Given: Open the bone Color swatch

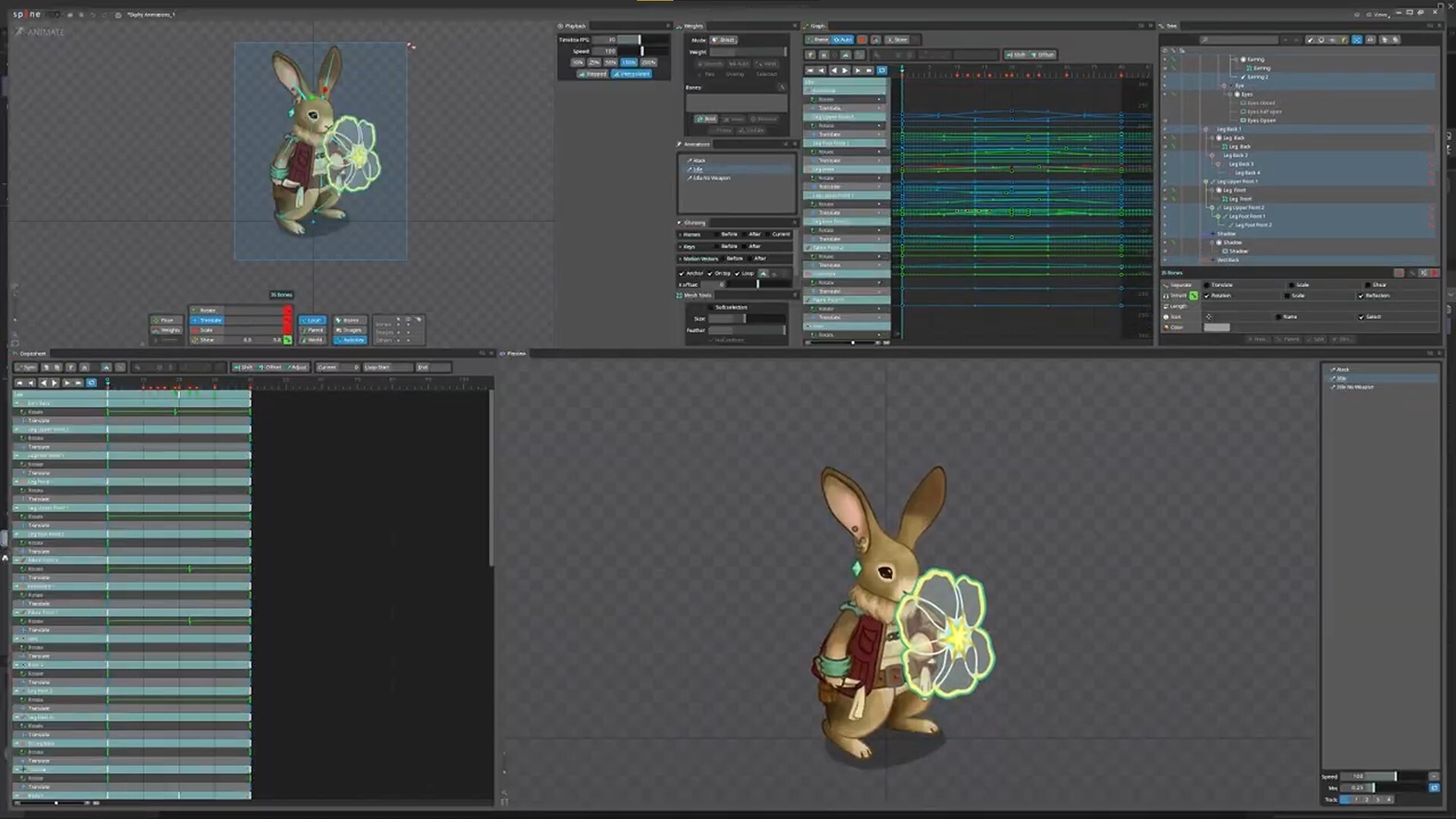Looking at the screenshot, I should pos(1216,328).
